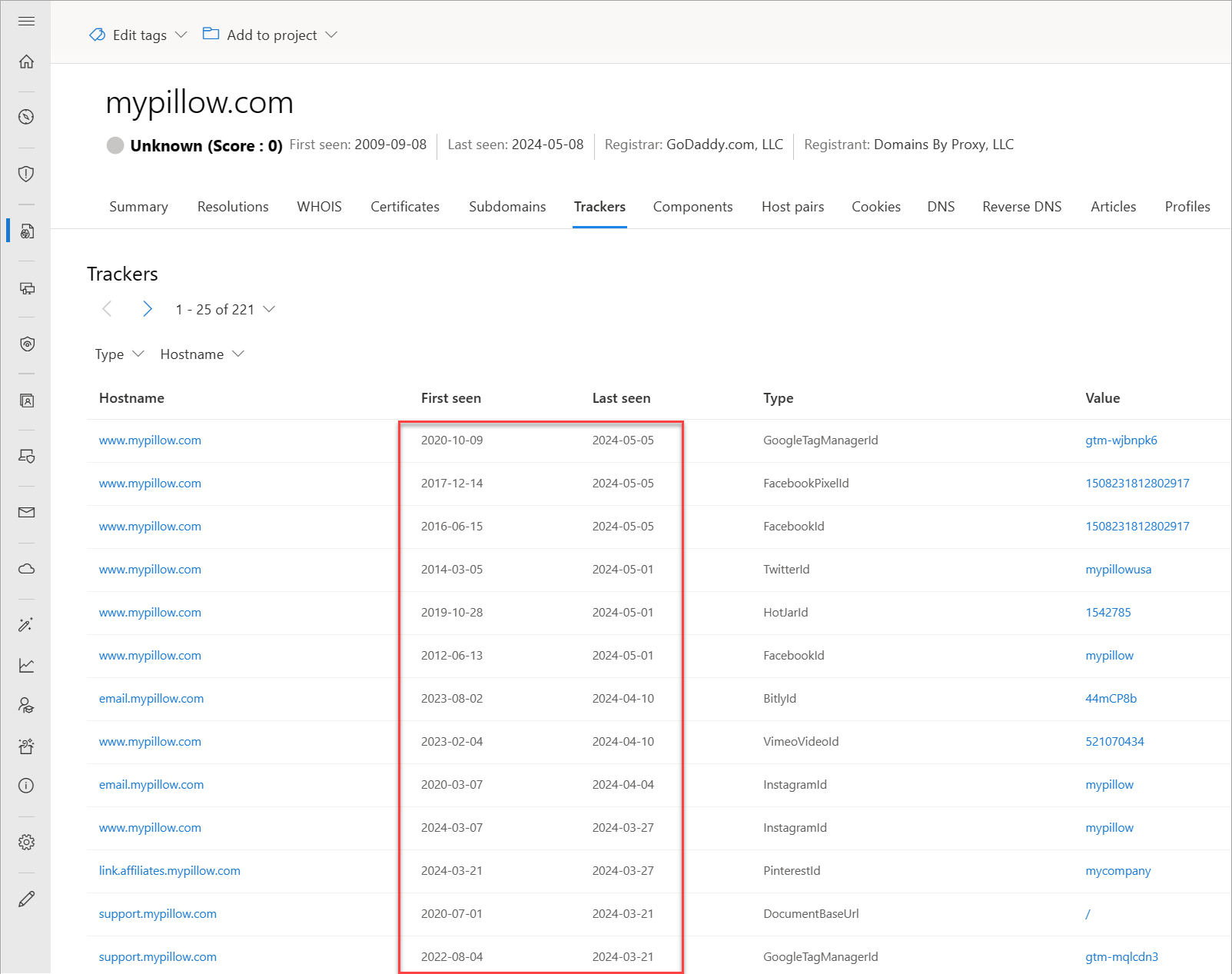Select the TwitterId type cell
Image resolution: width=1232 pixels, height=974 pixels.
pyautogui.click(x=786, y=570)
